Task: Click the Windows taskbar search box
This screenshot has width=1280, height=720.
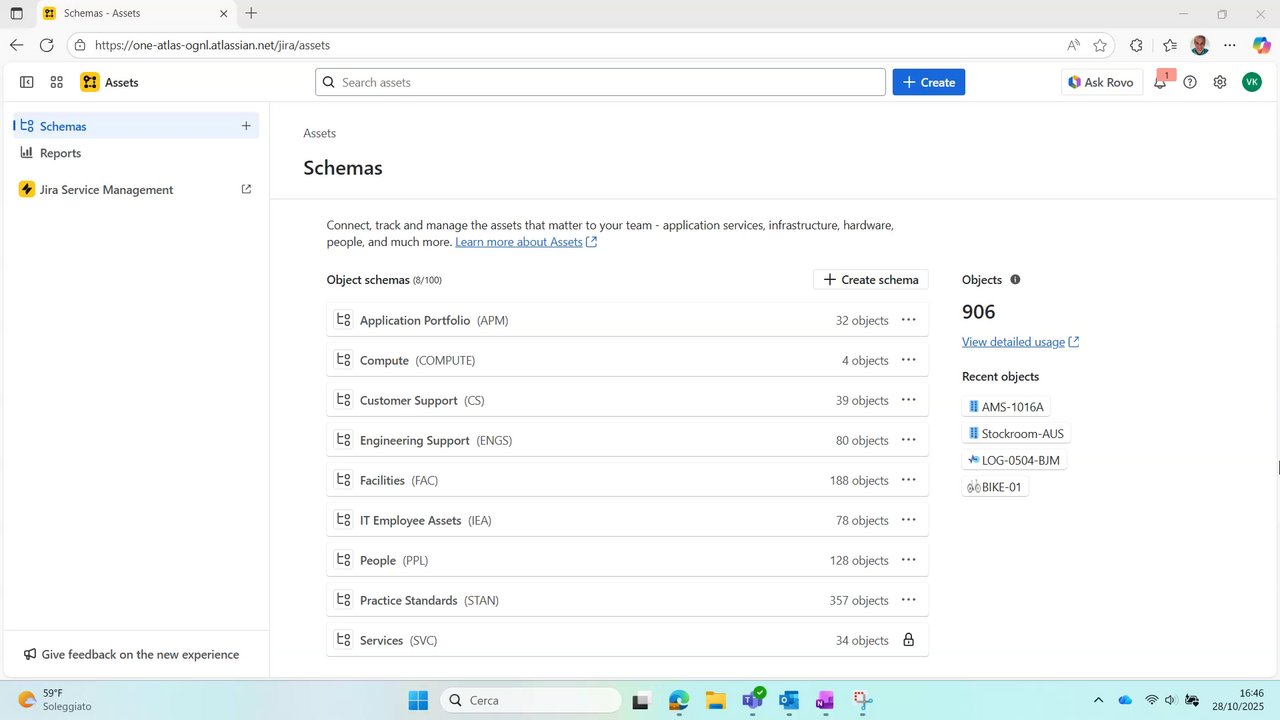Action: coord(532,700)
